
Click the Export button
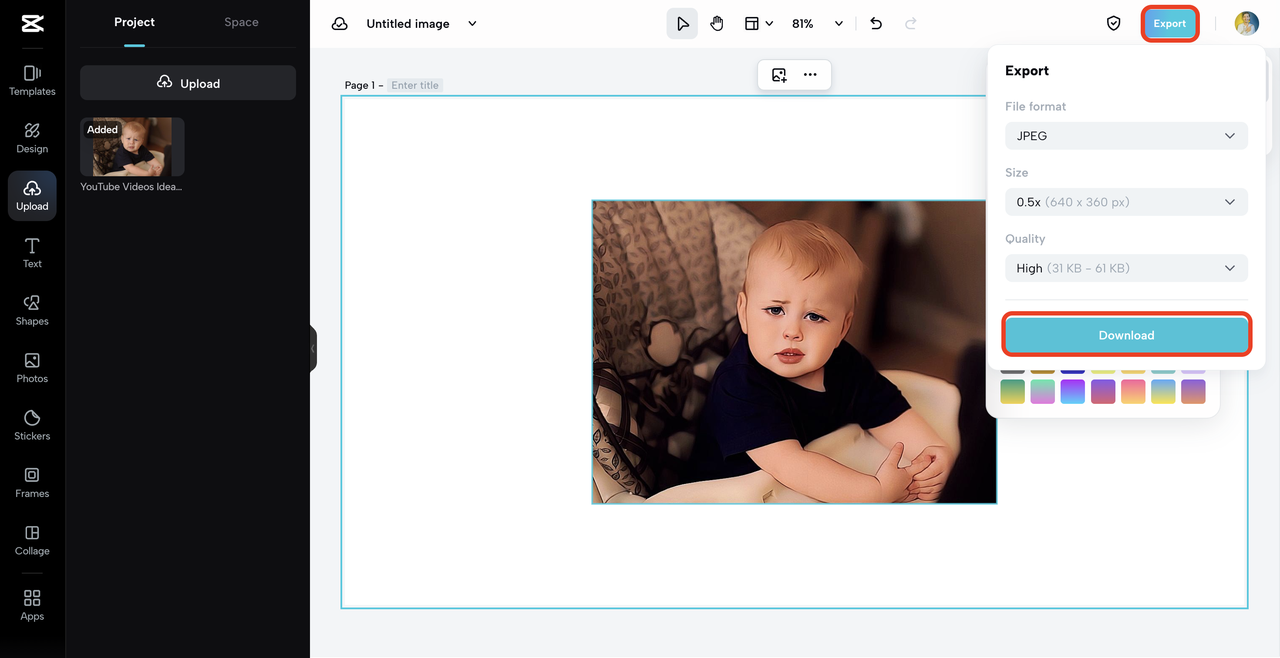1169,23
